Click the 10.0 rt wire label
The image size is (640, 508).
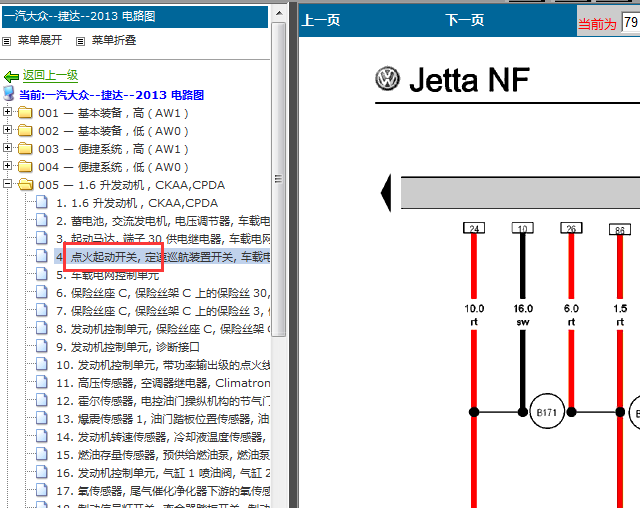click(474, 315)
